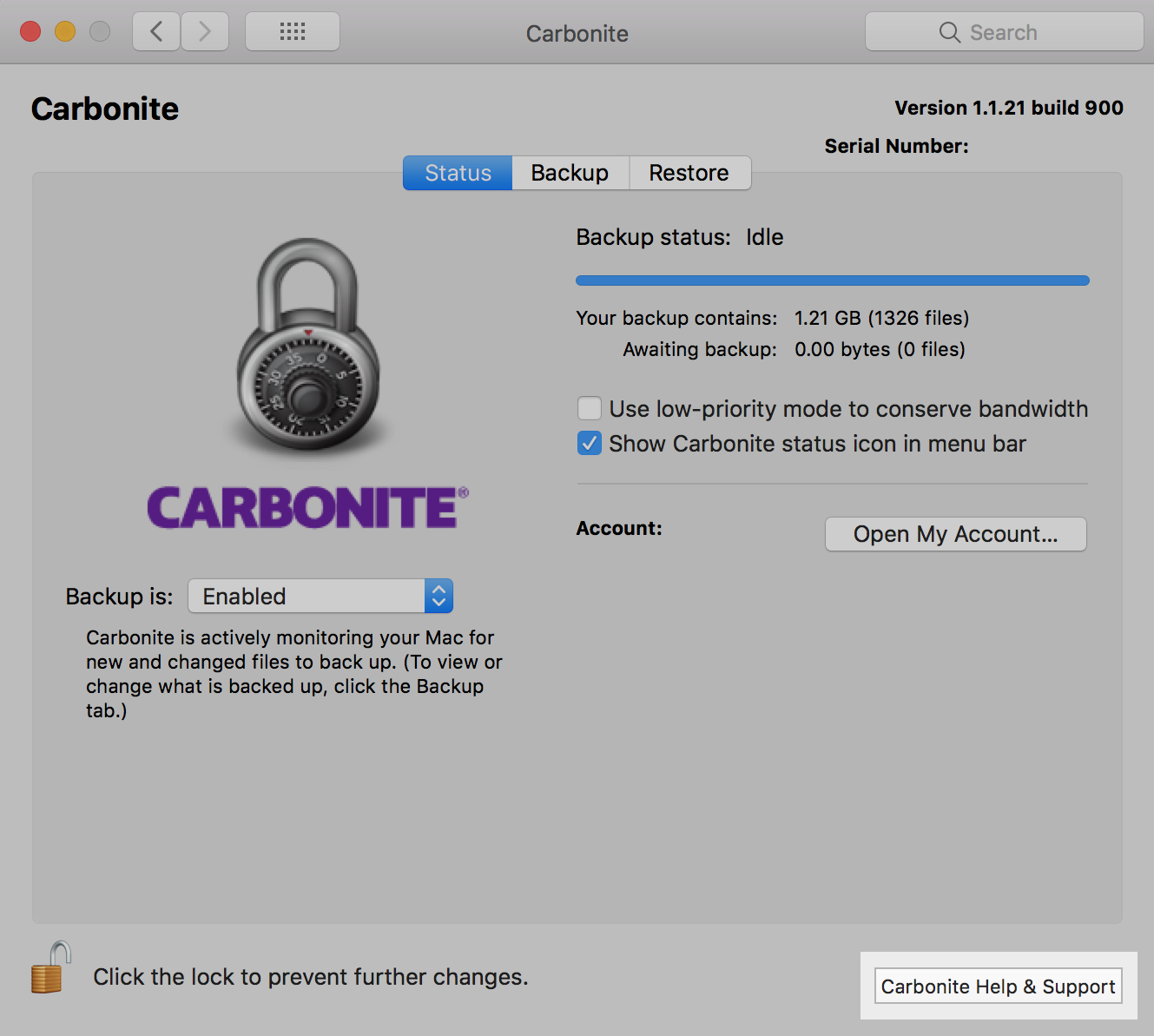This screenshot has width=1154, height=1036.
Task: Go back with the left chevron
Action: pos(156,32)
